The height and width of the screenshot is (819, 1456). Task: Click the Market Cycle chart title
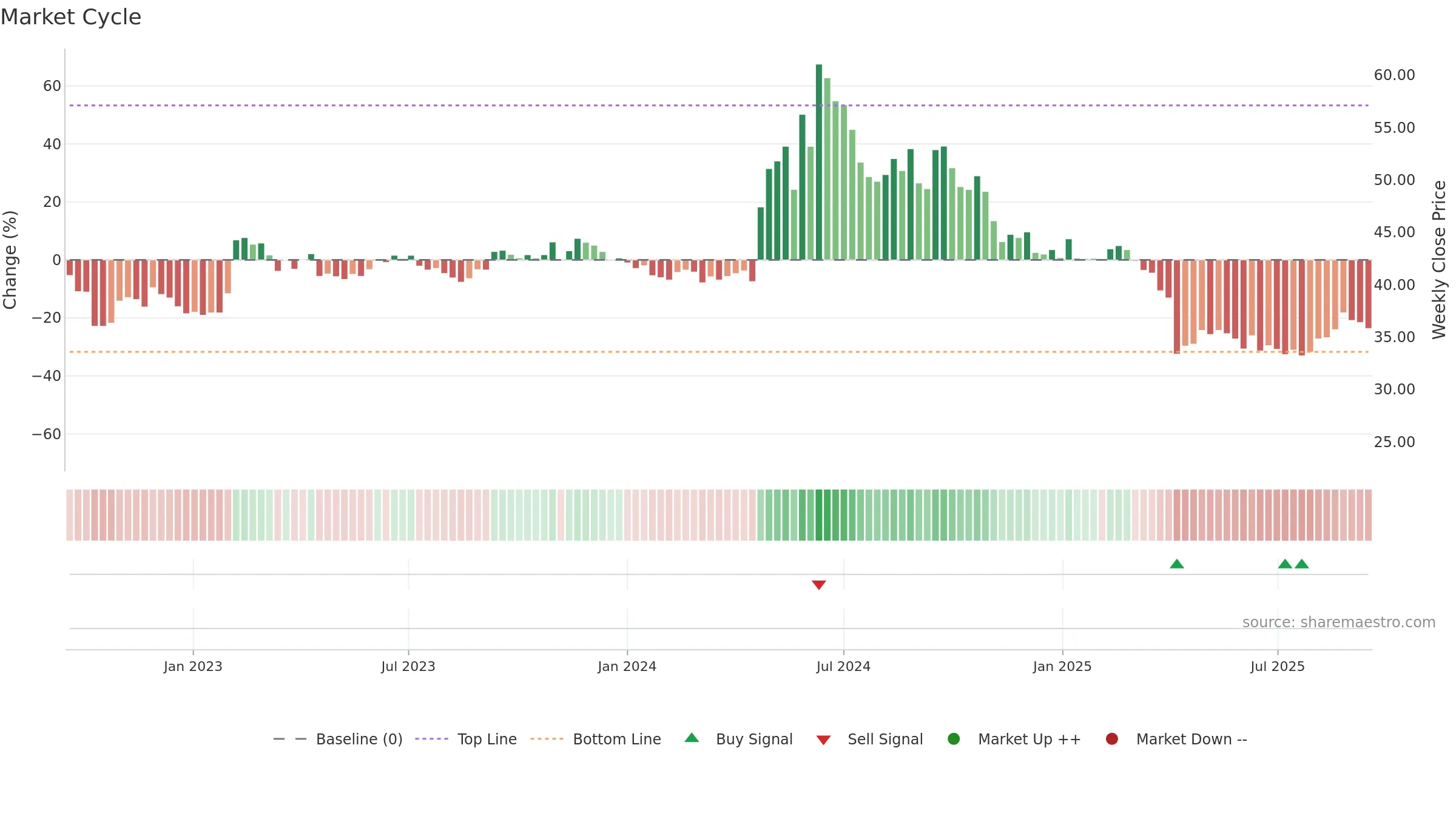[x=71, y=17]
